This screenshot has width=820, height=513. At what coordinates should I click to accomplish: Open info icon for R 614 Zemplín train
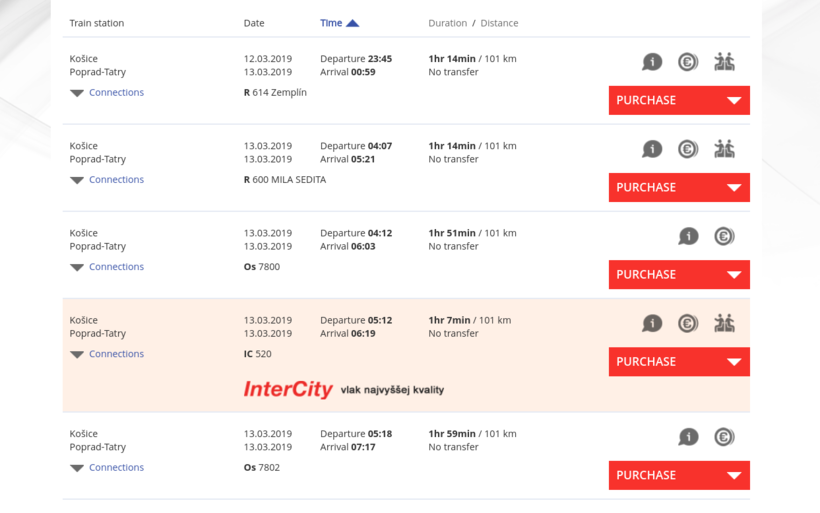point(652,62)
